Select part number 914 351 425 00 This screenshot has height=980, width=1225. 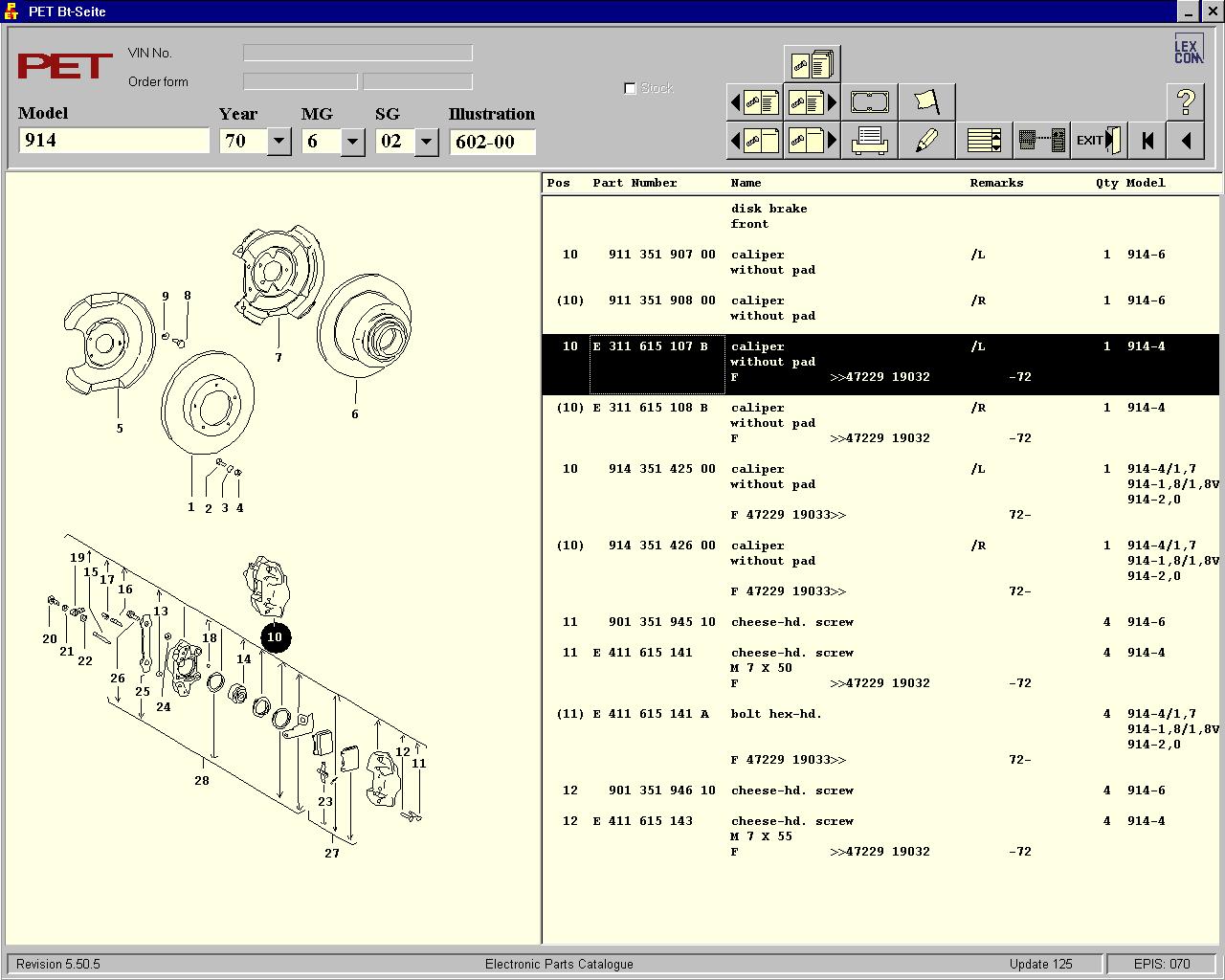coord(662,469)
